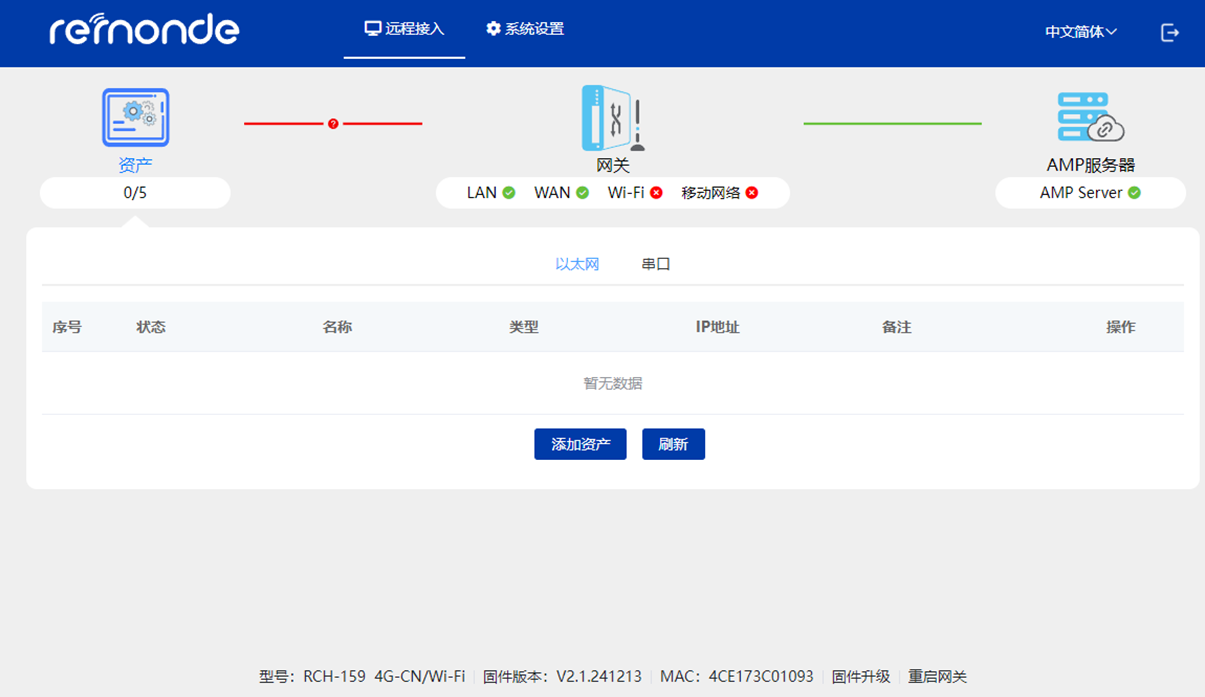The image size is (1205, 697).
Task: Click the green connection line to AMP server
Action: [891, 123]
